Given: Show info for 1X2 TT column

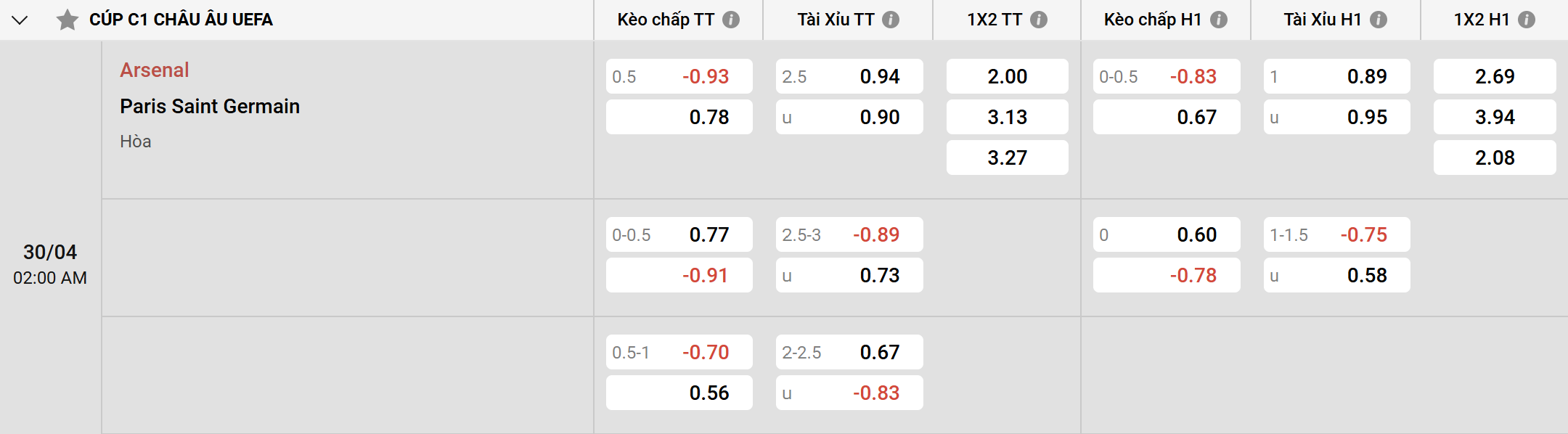Looking at the screenshot, I should click(1039, 20).
